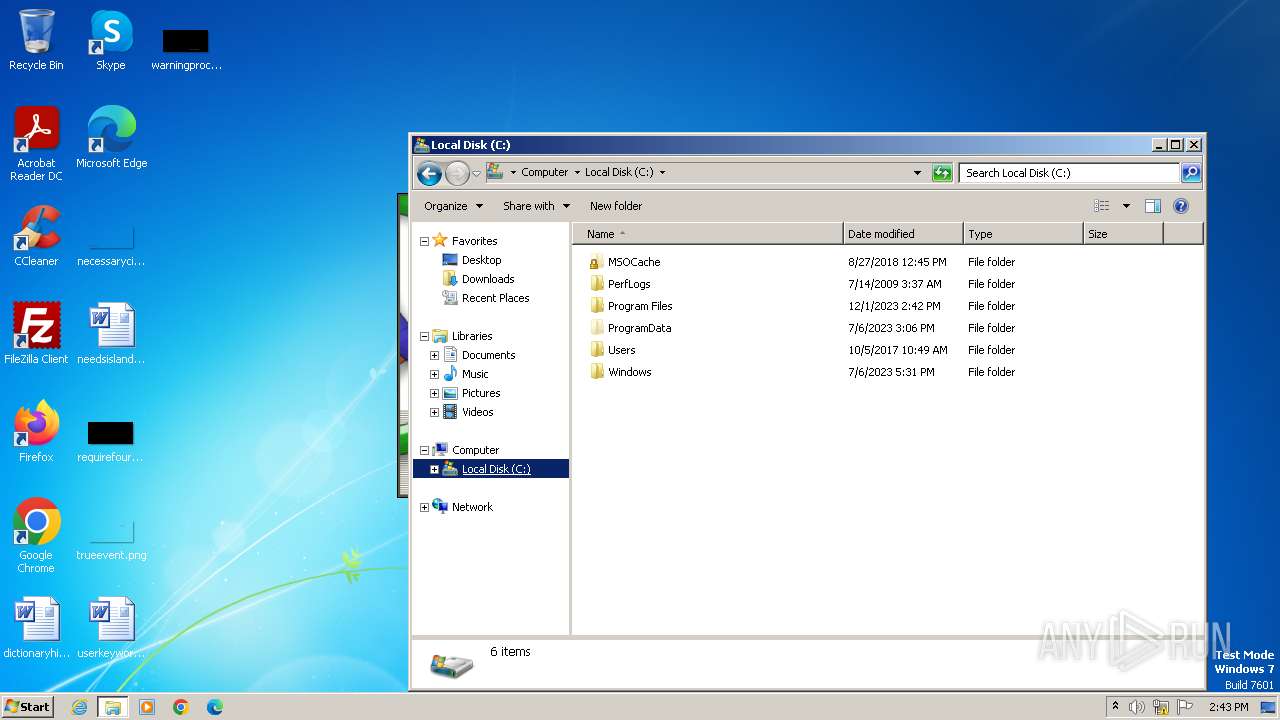1280x720 pixels.
Task: Click Edge icon in taskbar
Action: (215, 707)
